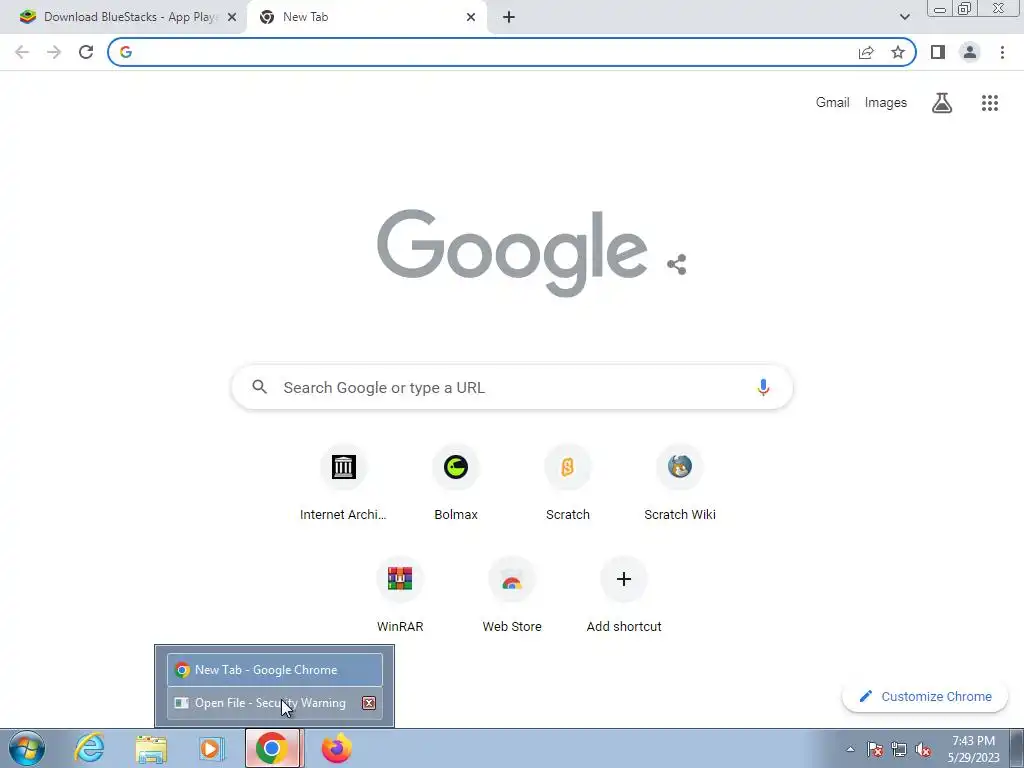Open the Internet Archive shortcut
Image resolution: width=1024 pixels, height=768 pixels.
point(344,484)
